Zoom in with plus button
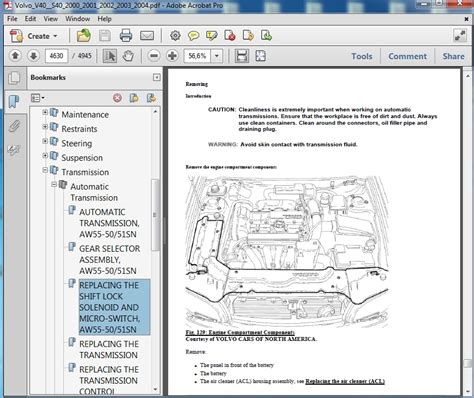The width and height of the screenshot is (474, 398). click(x=172, y=56)
